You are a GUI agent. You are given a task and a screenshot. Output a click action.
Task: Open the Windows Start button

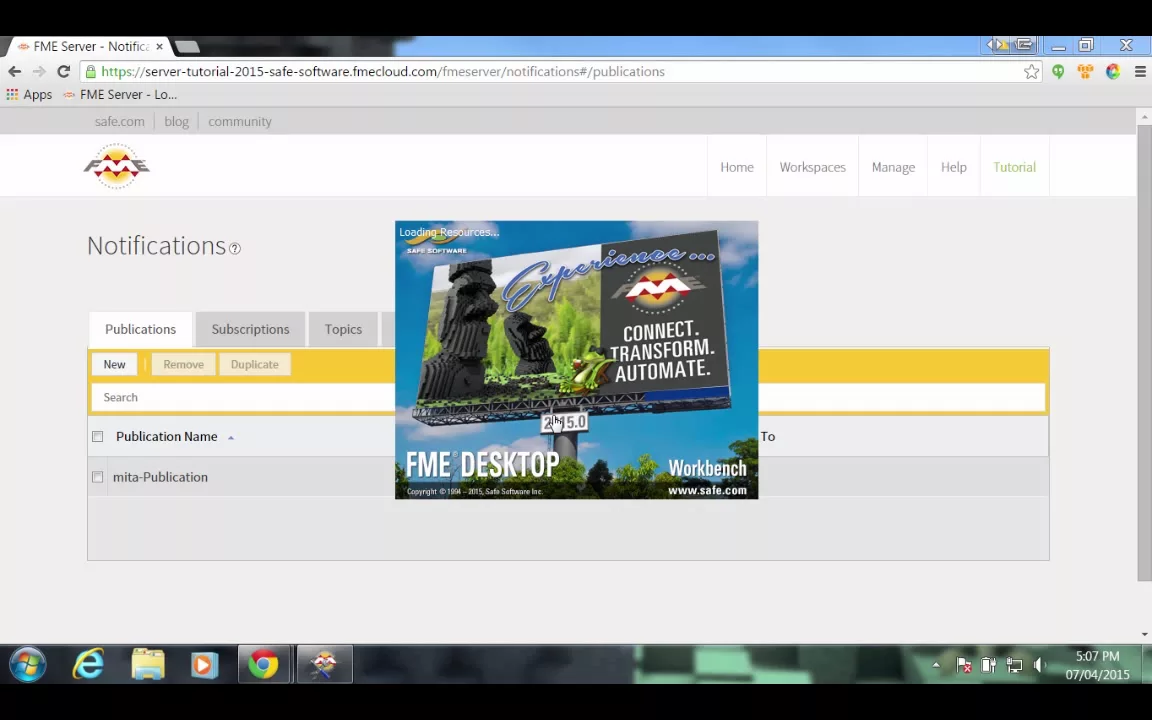pyautogui.click(x=28, y=665)
